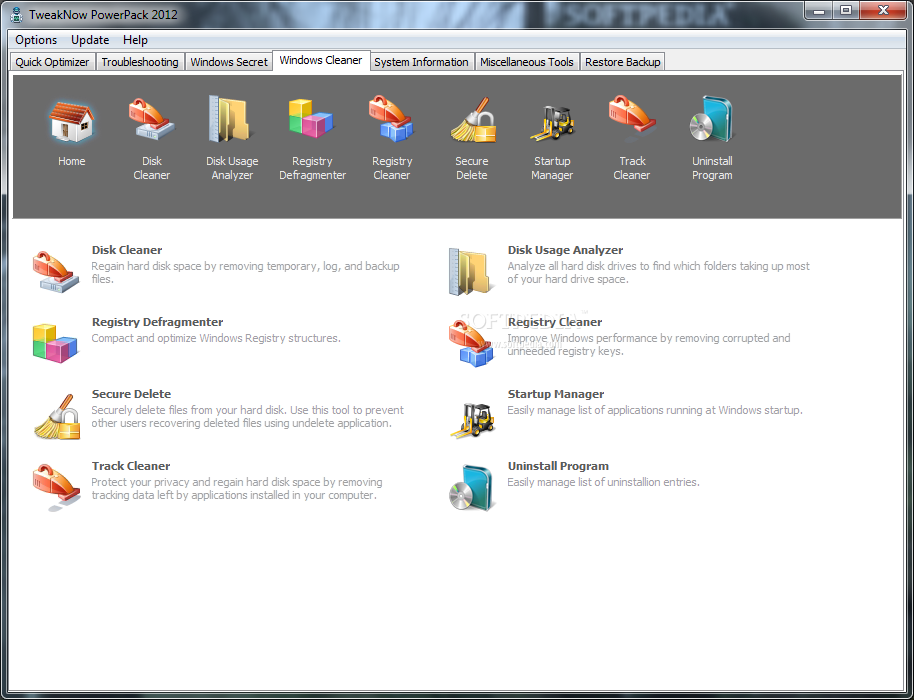Click 'Easily manage list of uninstallion entries.' text

tap(603, 482)
